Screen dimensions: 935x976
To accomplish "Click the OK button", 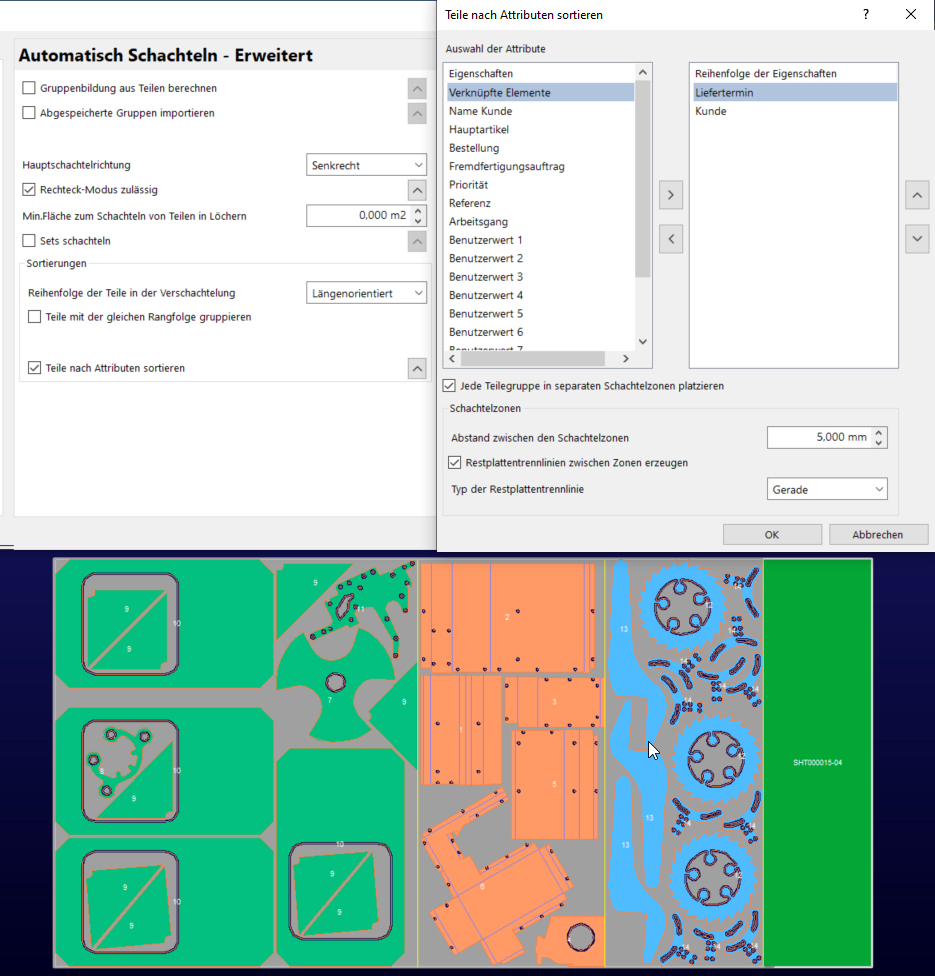I will pyautogui.click(x=771, y=535).
